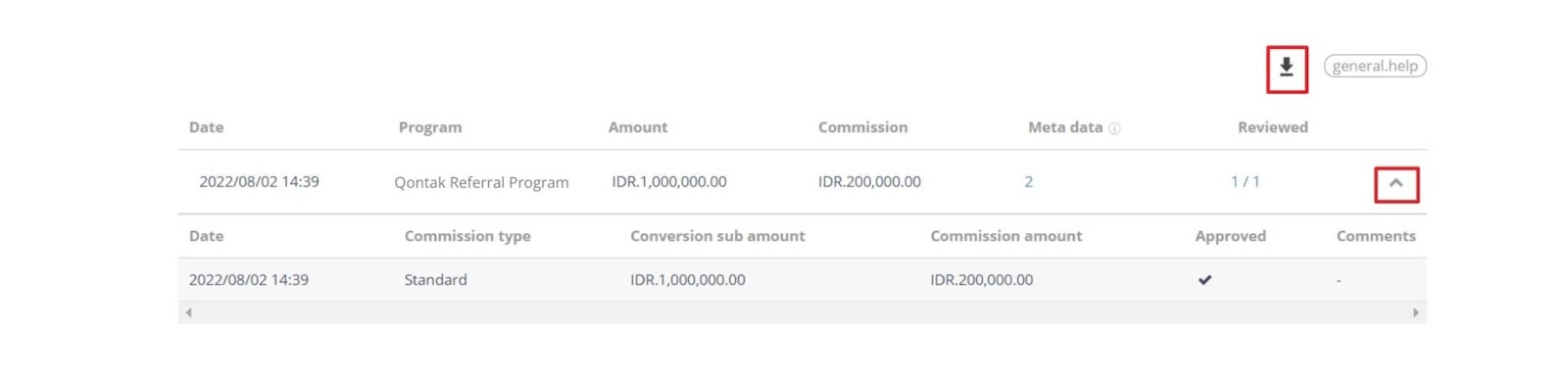
Task: Click the IDR.200,000.00 commission amount cell
Action: pyautogui.click(x=981, y=280)
